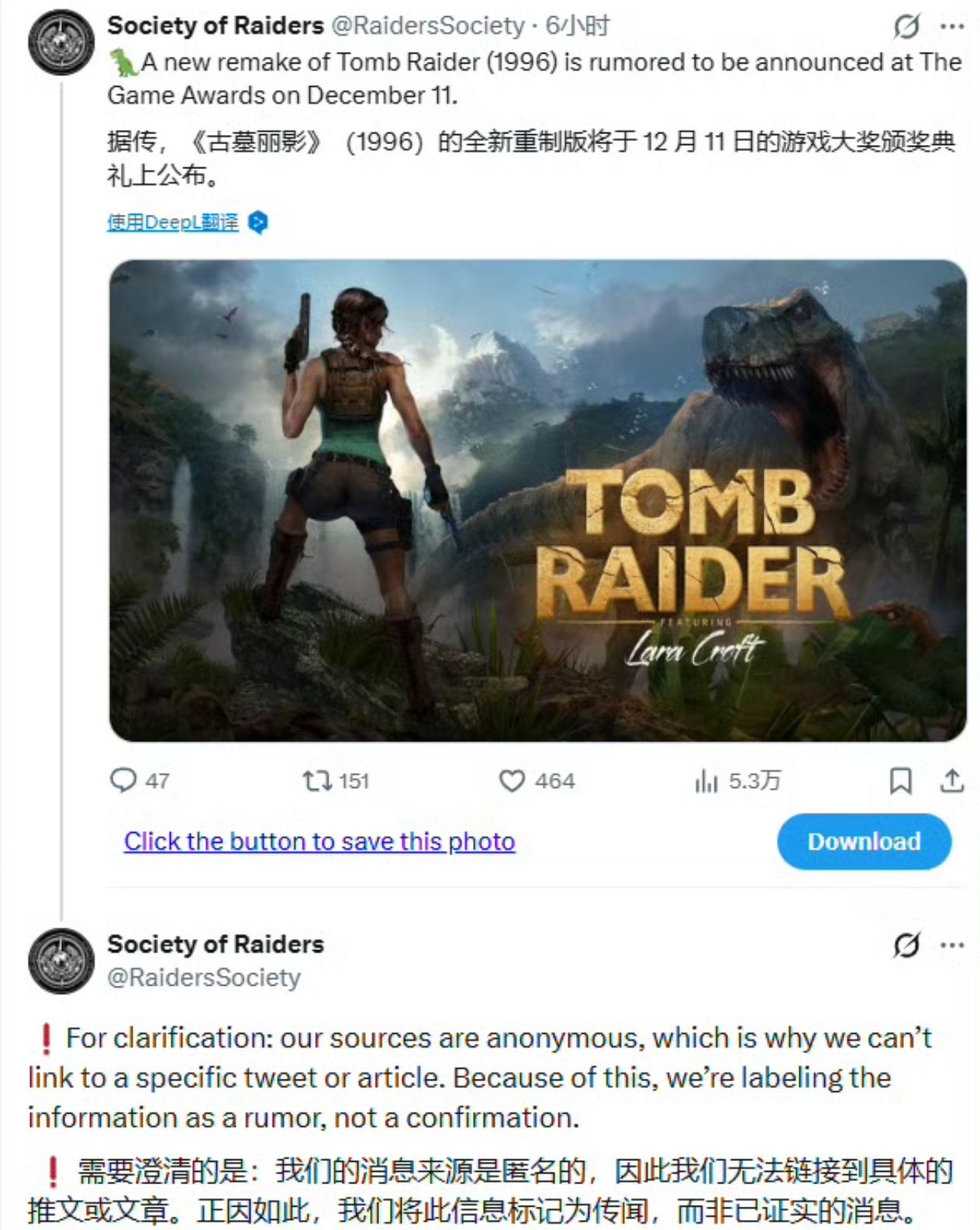This screenshot has height=1230, width=980.
Task: Follow 'Click the button to save this photo' link
Action: point(319,841)
